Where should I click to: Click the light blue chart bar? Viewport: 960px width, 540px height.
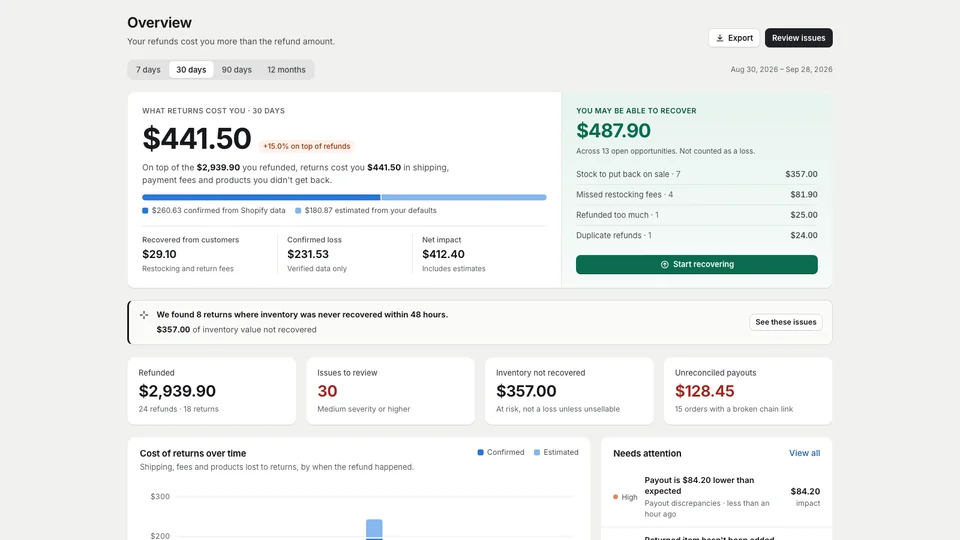pos(374,528)
